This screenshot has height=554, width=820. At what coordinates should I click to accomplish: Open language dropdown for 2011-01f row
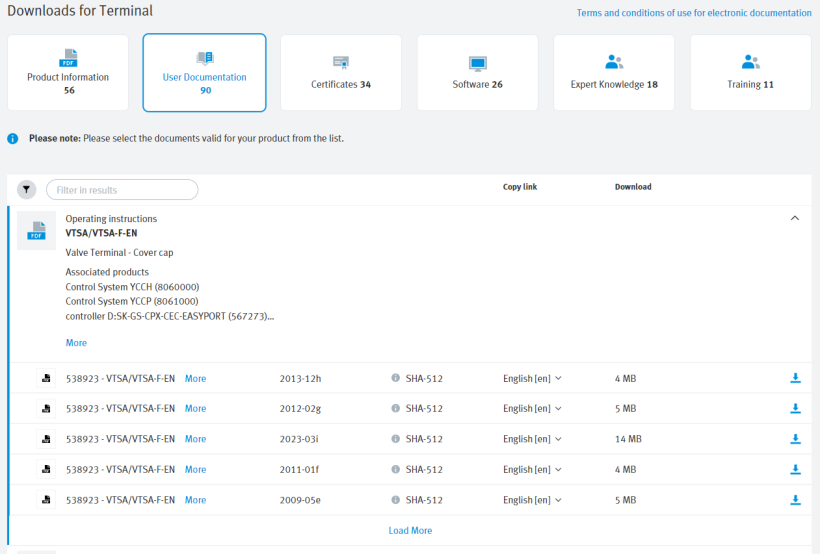[x=532, y=469]
